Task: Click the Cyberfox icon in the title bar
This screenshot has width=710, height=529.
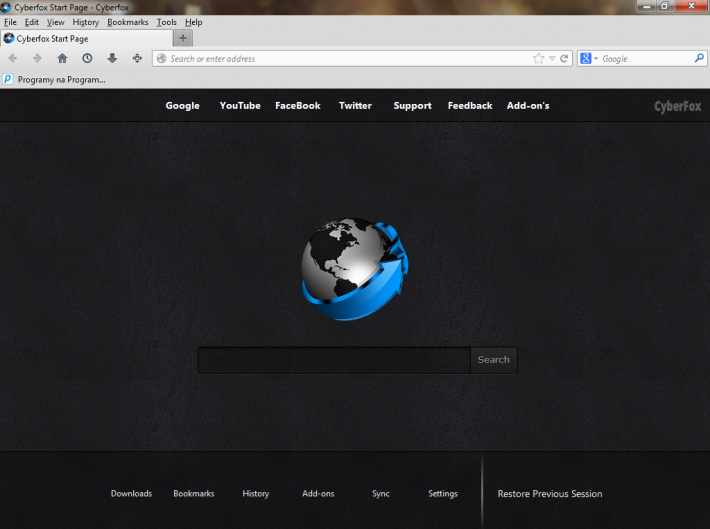Action: pyautogui.click(x=5, y=7)
